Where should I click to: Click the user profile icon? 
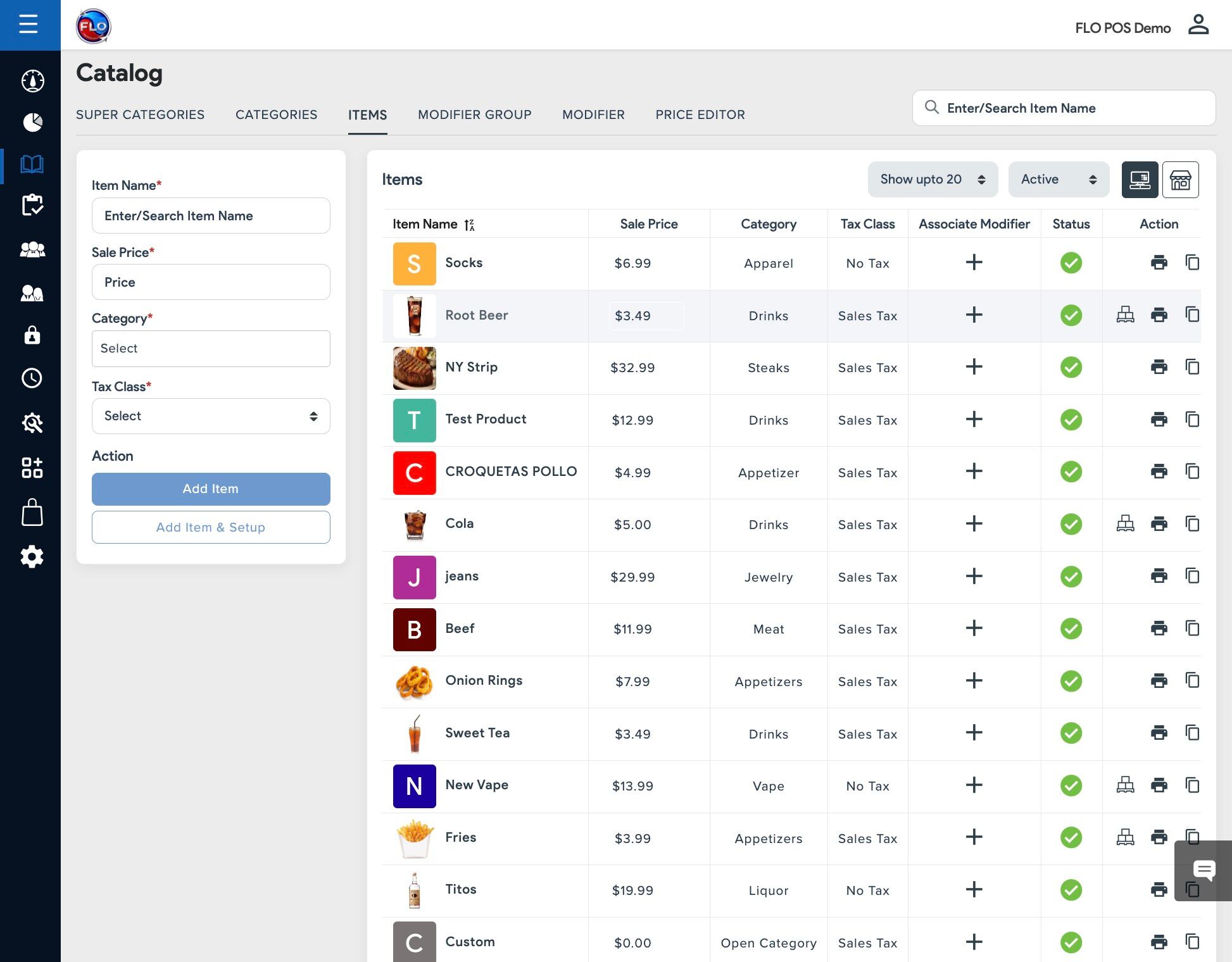(x=1198, y=25)
